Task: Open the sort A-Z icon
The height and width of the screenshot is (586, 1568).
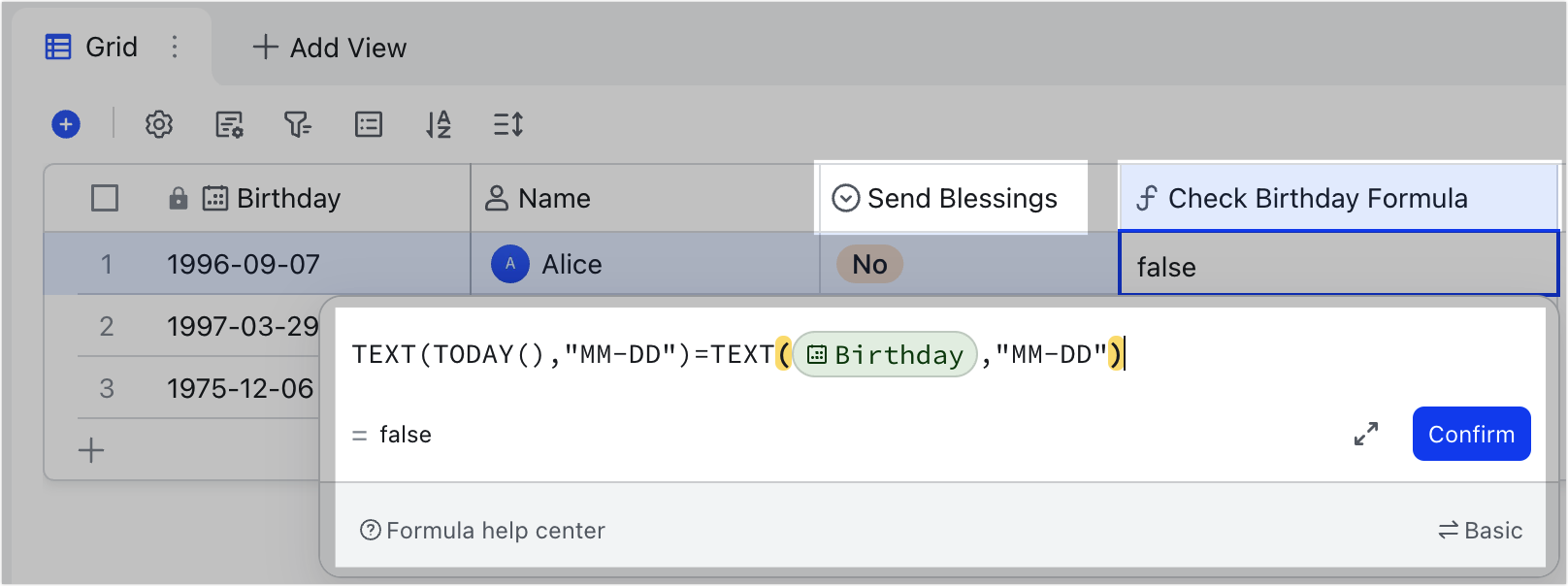Action: tap(438, 124)
